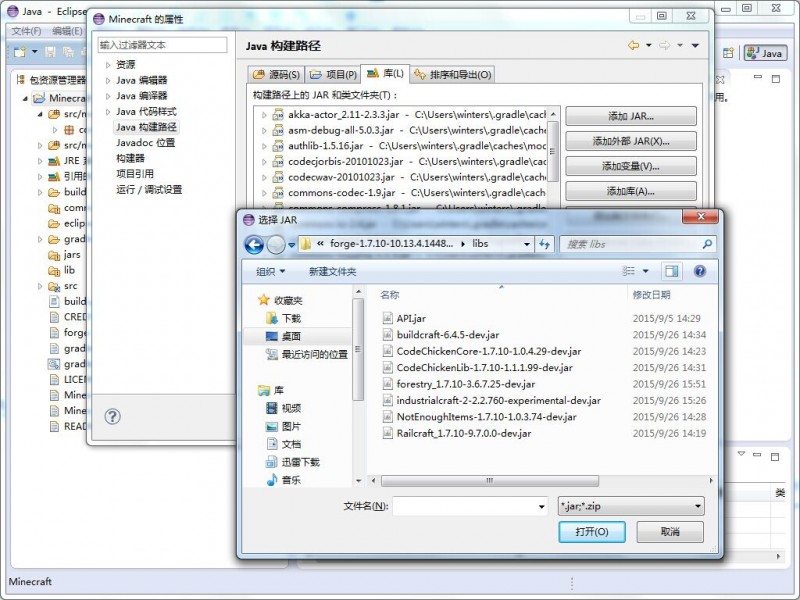Open the file type *.jar;*.zip dropdown
This screenshot has width=800, height=600.
(x=631, y=506)
